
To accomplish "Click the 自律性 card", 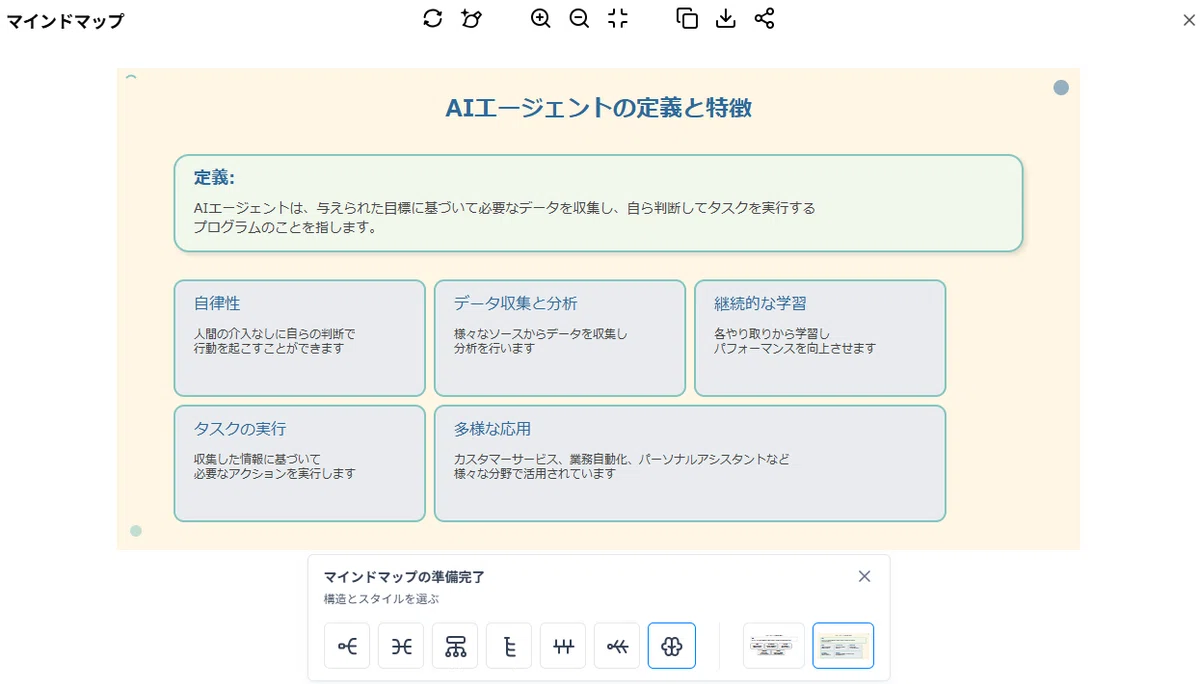I will click(x=300, y=338).
